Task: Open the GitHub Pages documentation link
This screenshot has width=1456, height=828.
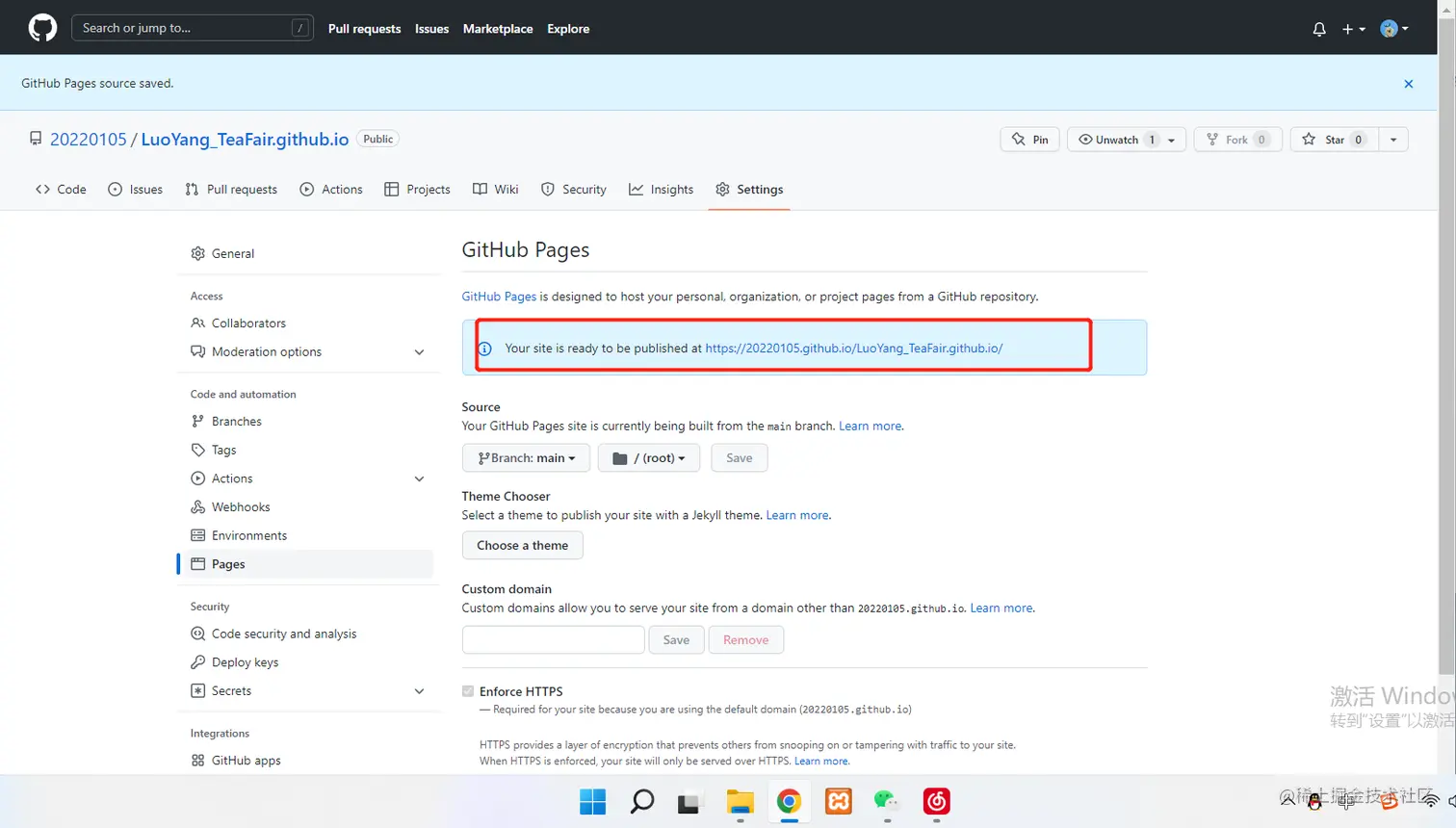Action: [x=499, y=297]
